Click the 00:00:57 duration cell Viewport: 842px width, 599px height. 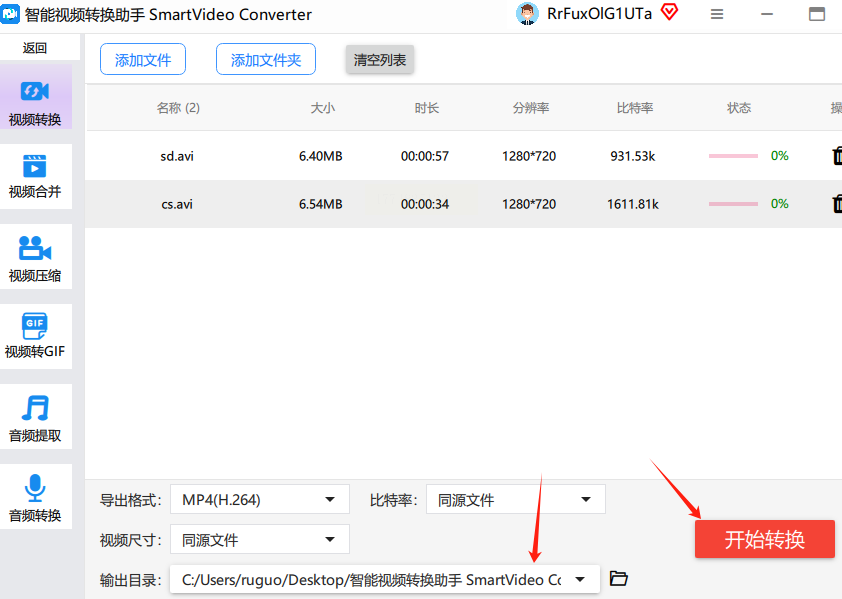[425, 156]
